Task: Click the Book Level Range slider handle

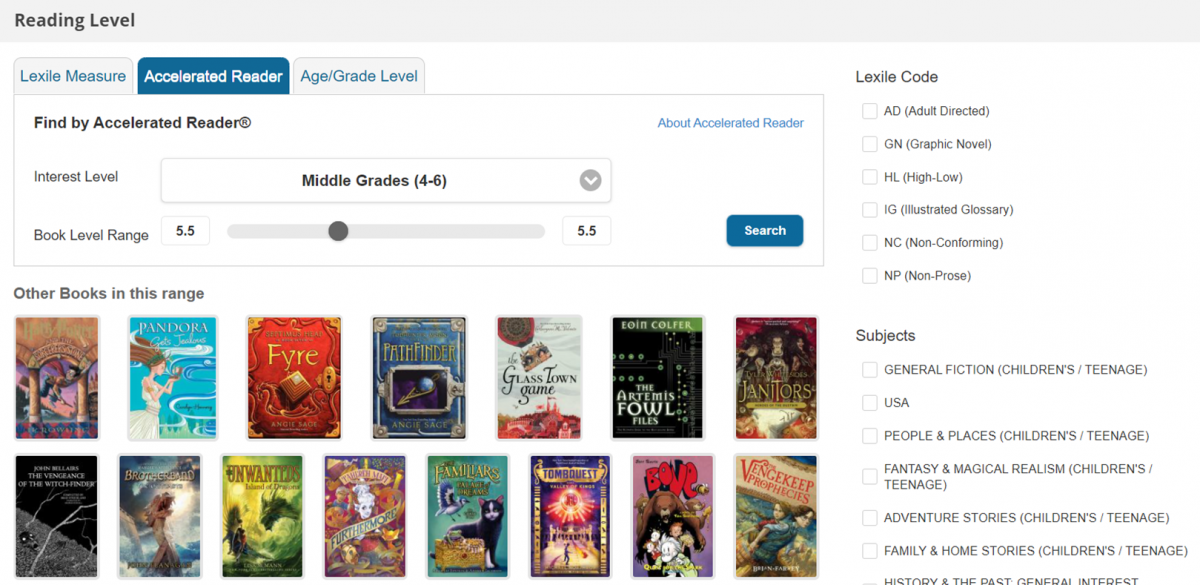Action: [x=338, y=231]
